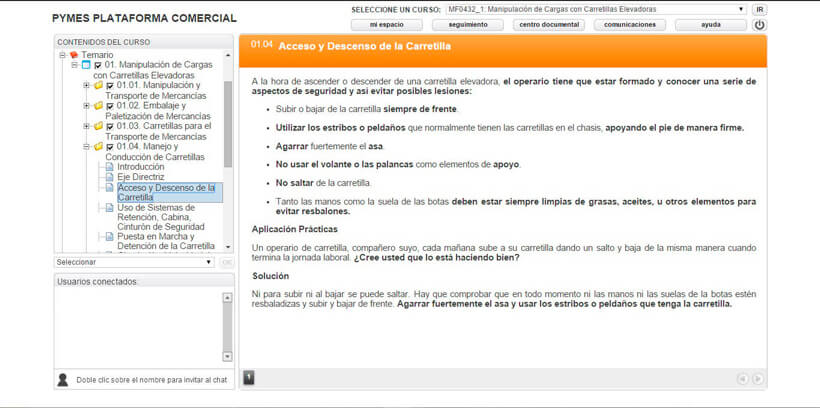Go to next page arrow icon
Viewport: 820px width, 408px height.
pyautogui.click(x=757, y=379)
